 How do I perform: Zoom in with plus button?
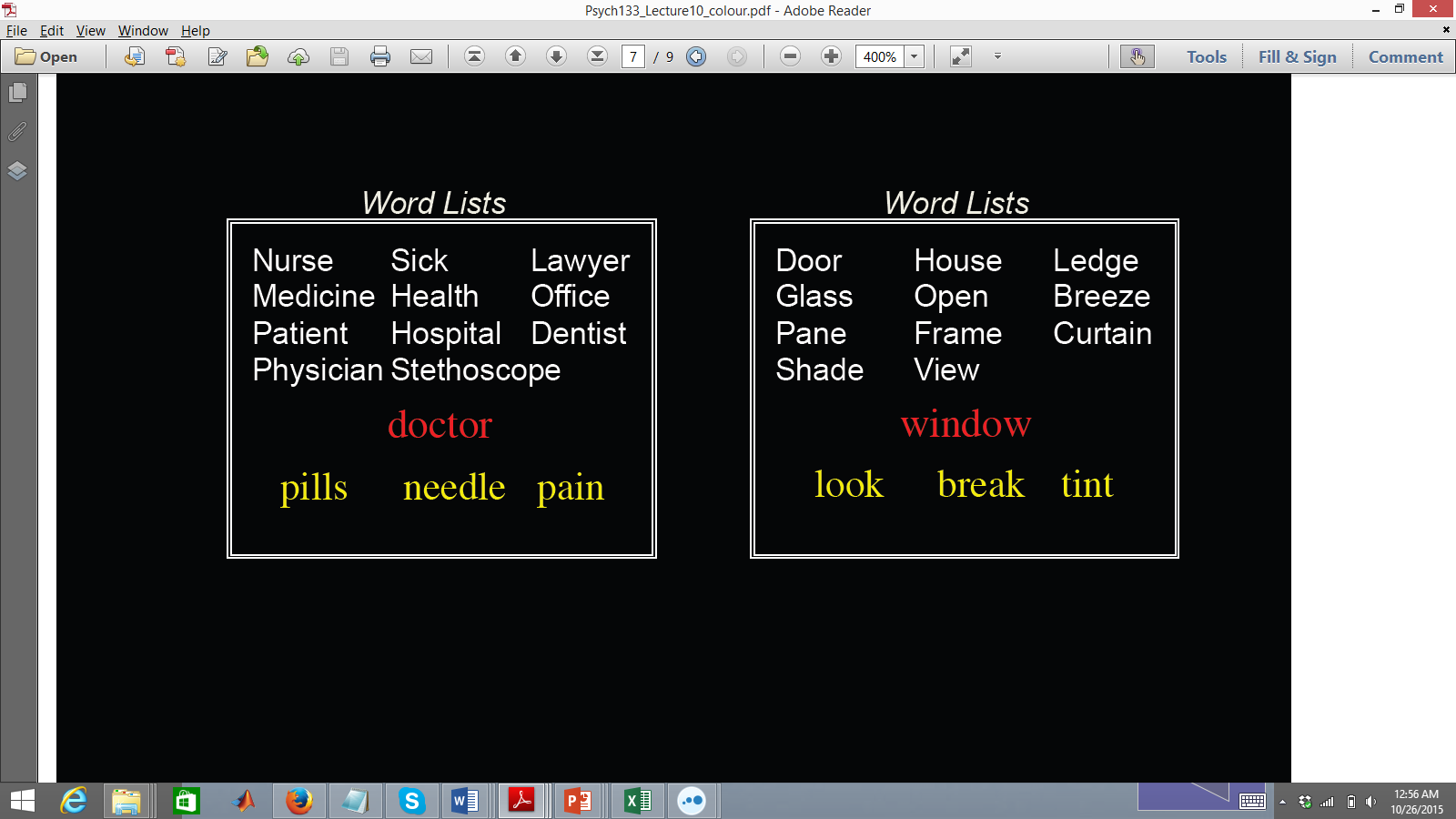click(831, 56)
